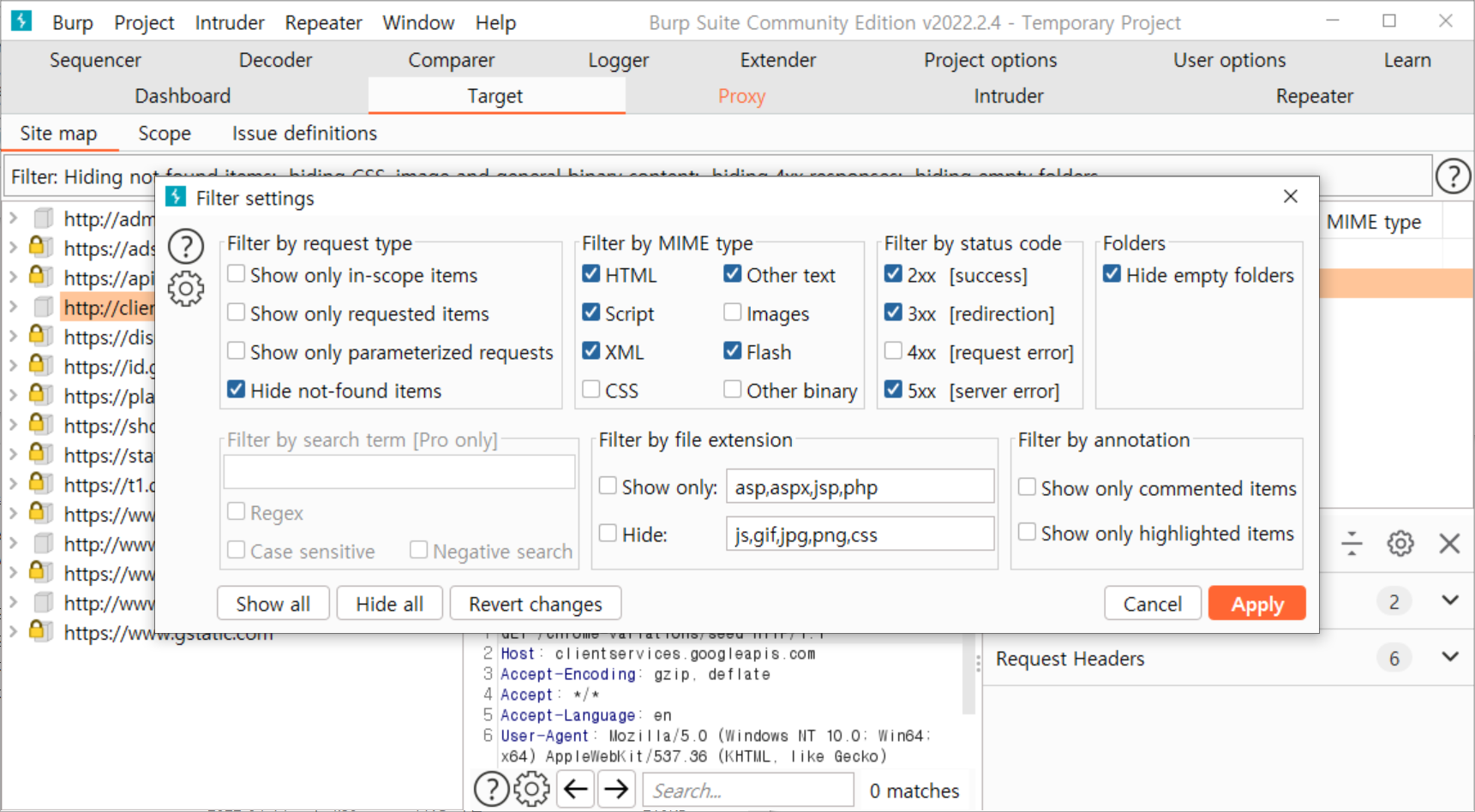
Task: Expand the https://id.g site tree node
Action: 14,366
